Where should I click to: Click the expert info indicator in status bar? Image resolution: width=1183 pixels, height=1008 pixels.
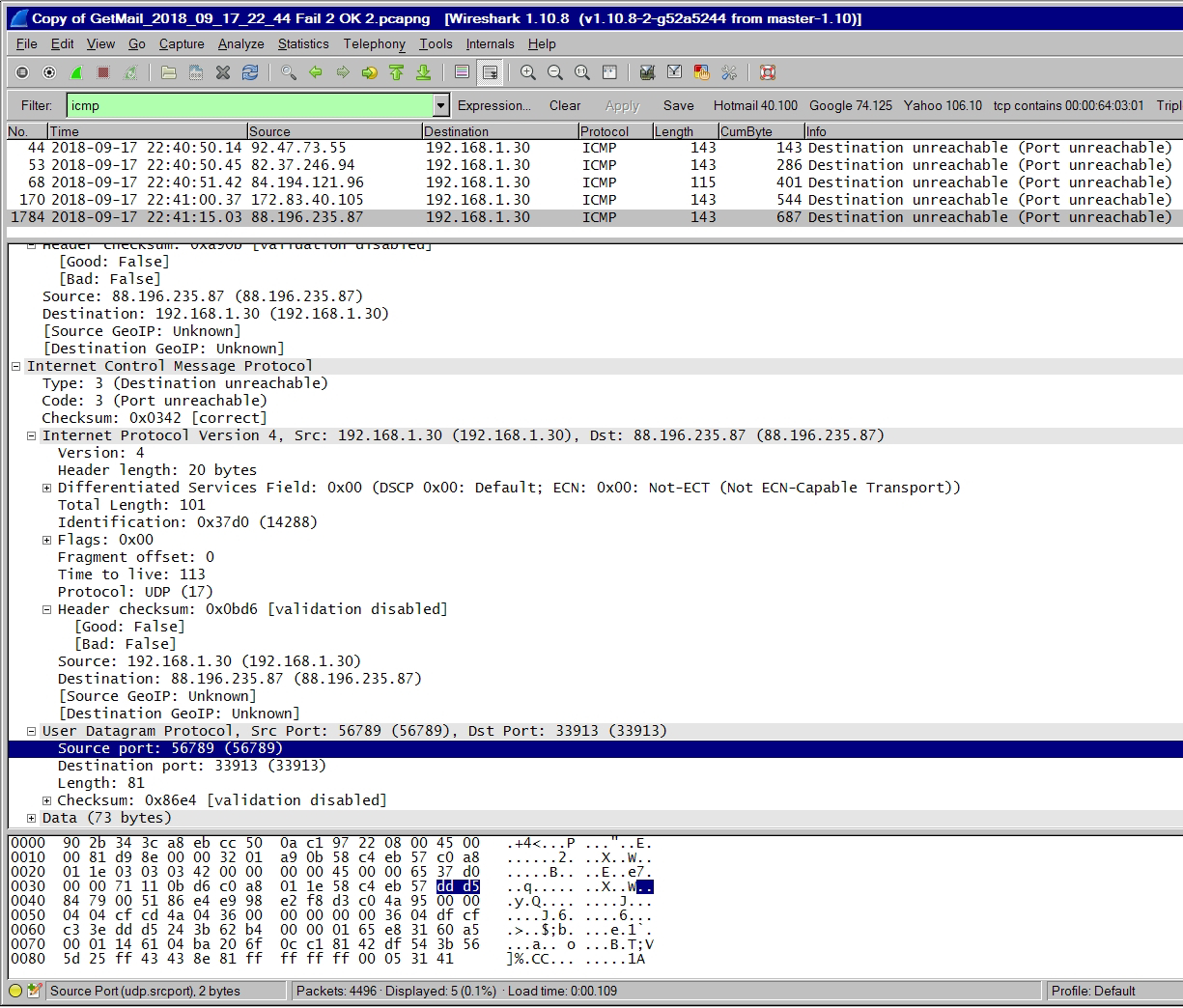click(x=15, y=991)
